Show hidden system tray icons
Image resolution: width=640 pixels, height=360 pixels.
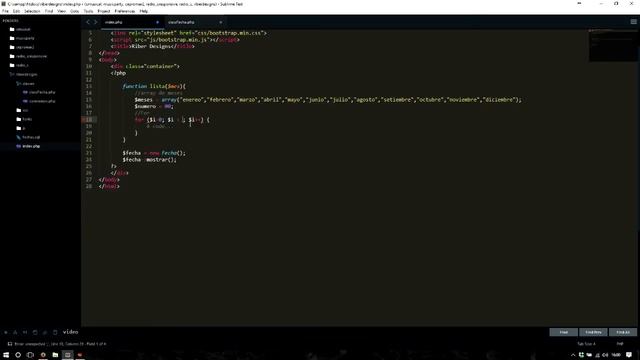[x=573, y=355]
